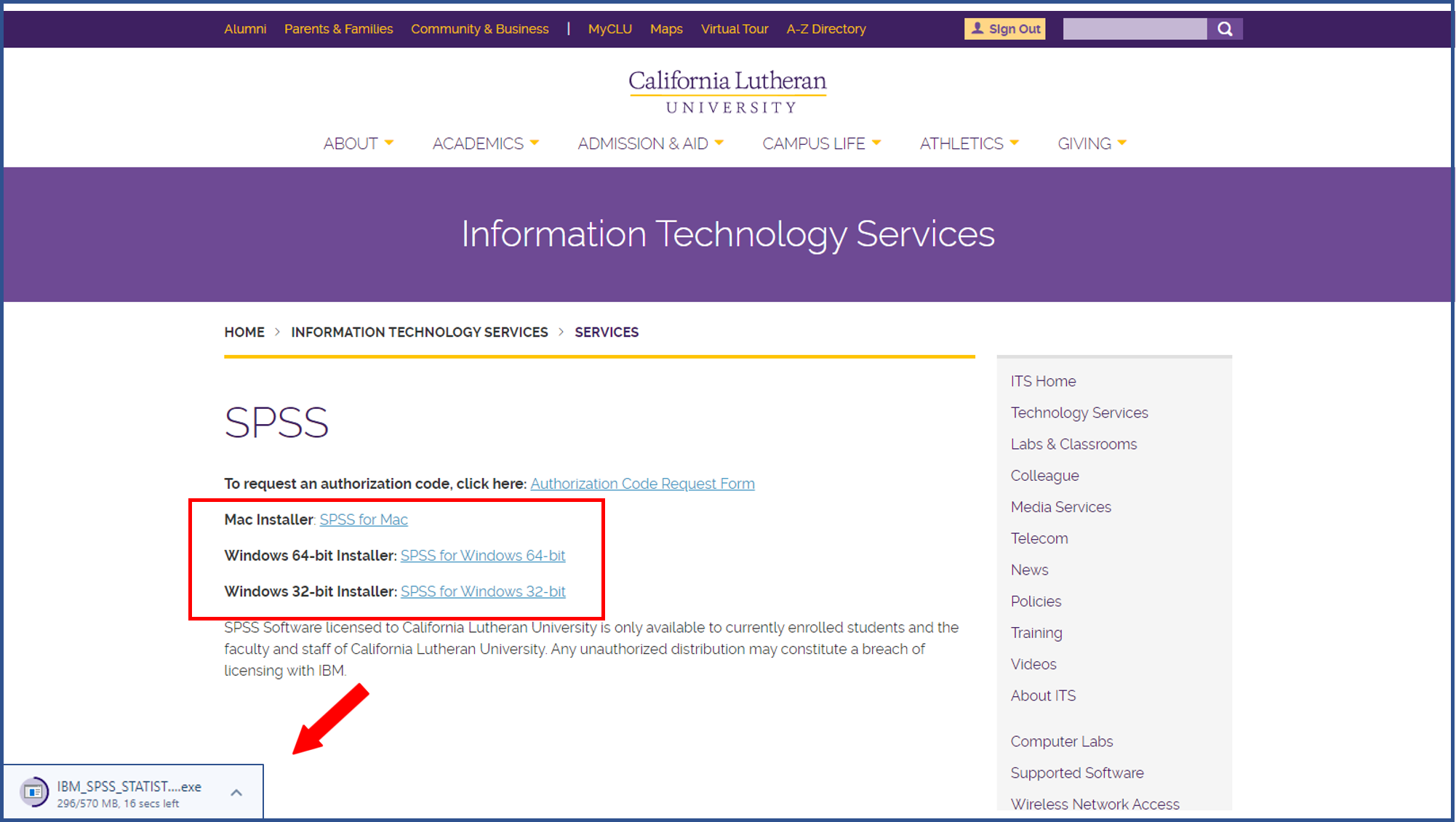
Task: Open the ATHLETICS menu
Action: click(x=969, y=144)
